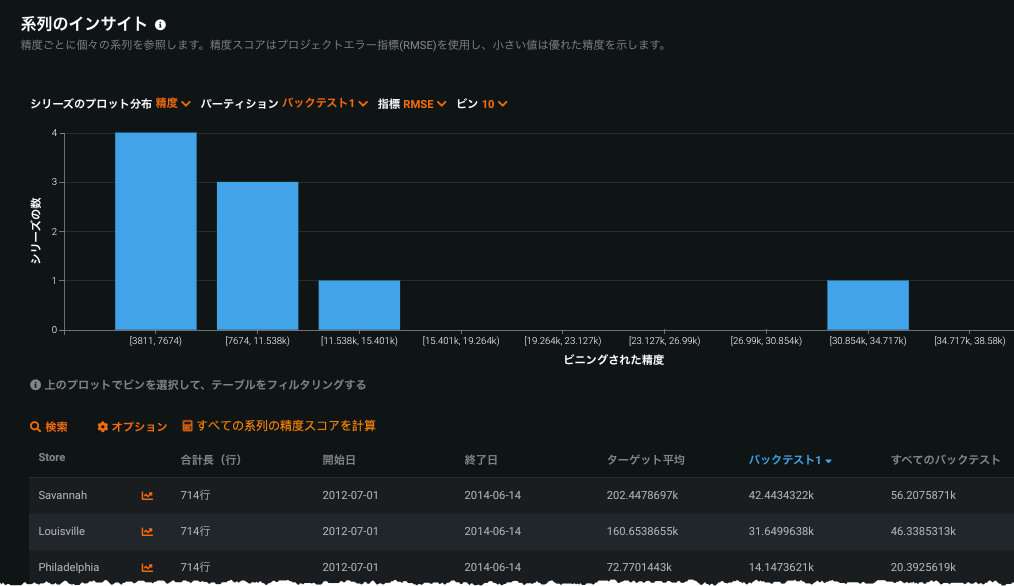Click すべてのバックテスト column header
Image resolution: width=1014 pixels, height=586 pixels.
pos(945,460)
